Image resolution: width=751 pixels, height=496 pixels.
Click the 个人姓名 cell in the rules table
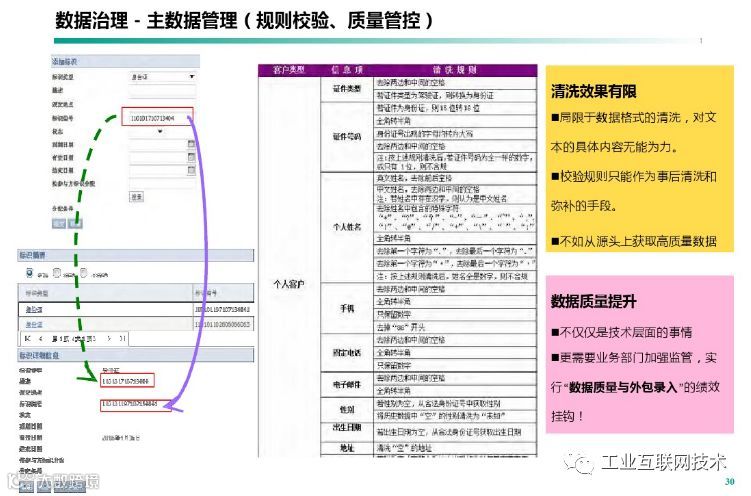coord(347,227)
